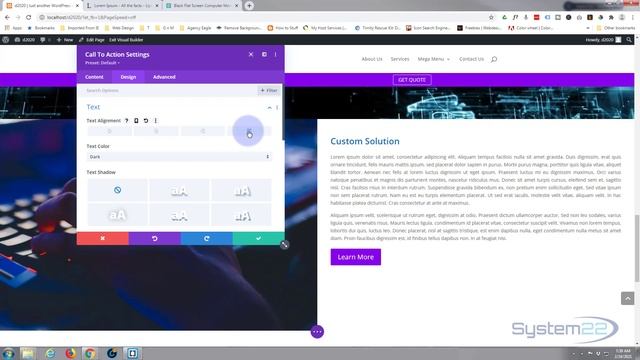
Task: Click the site header search icon
Action: (x=494, y=59)
